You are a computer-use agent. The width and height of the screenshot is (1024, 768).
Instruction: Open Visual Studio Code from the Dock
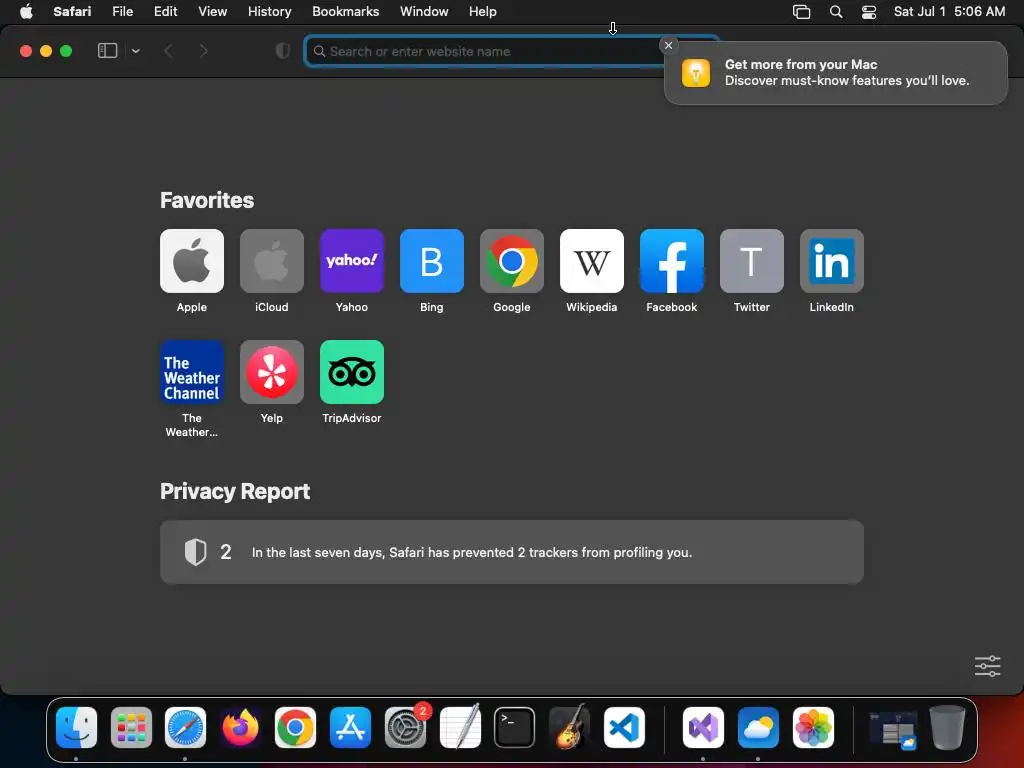[624, 727]
